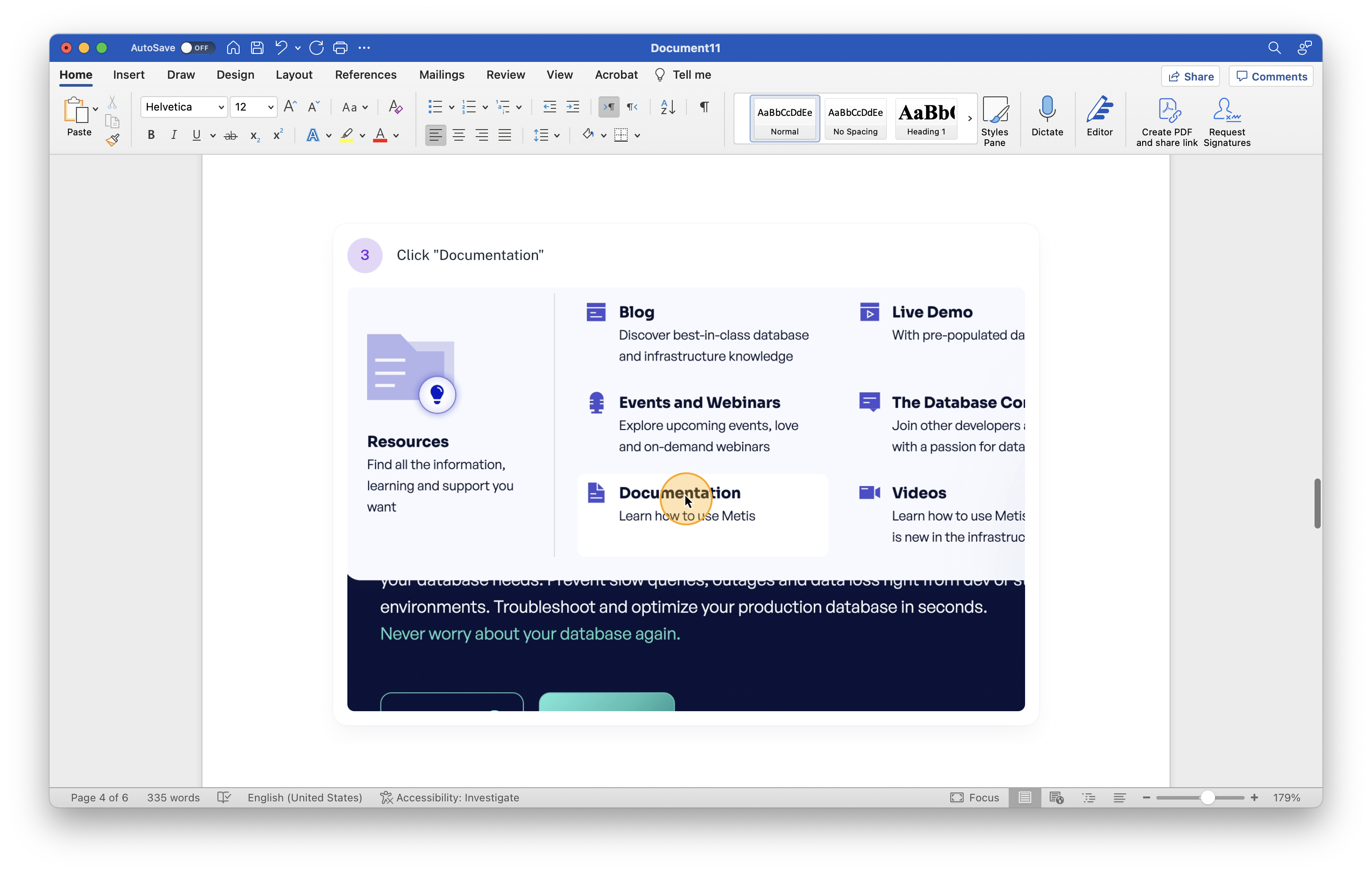Click the search magnifier in title bar

pos(1274,48)
